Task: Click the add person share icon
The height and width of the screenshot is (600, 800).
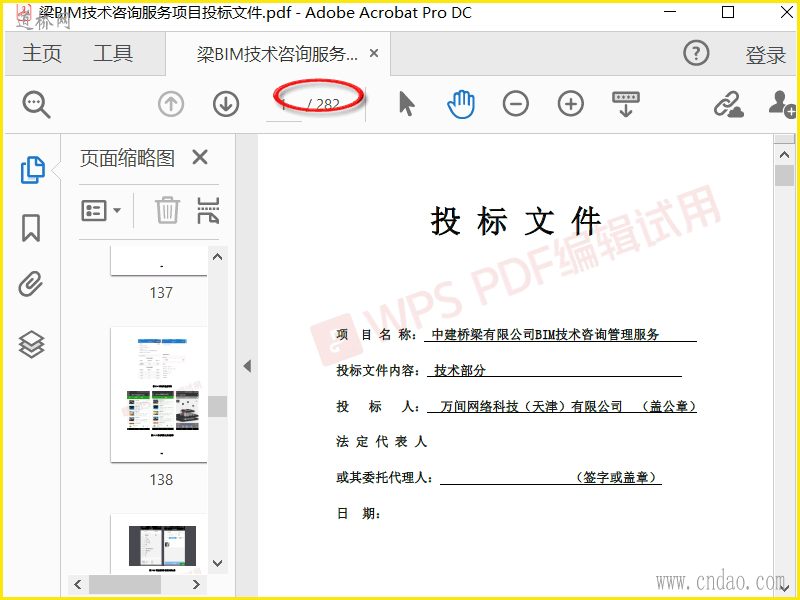Action: [x=782, y=105]
